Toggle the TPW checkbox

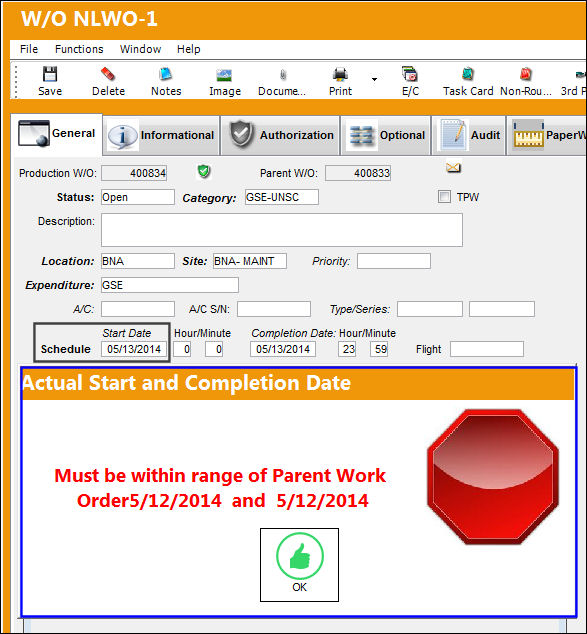[x=444, y=197]
